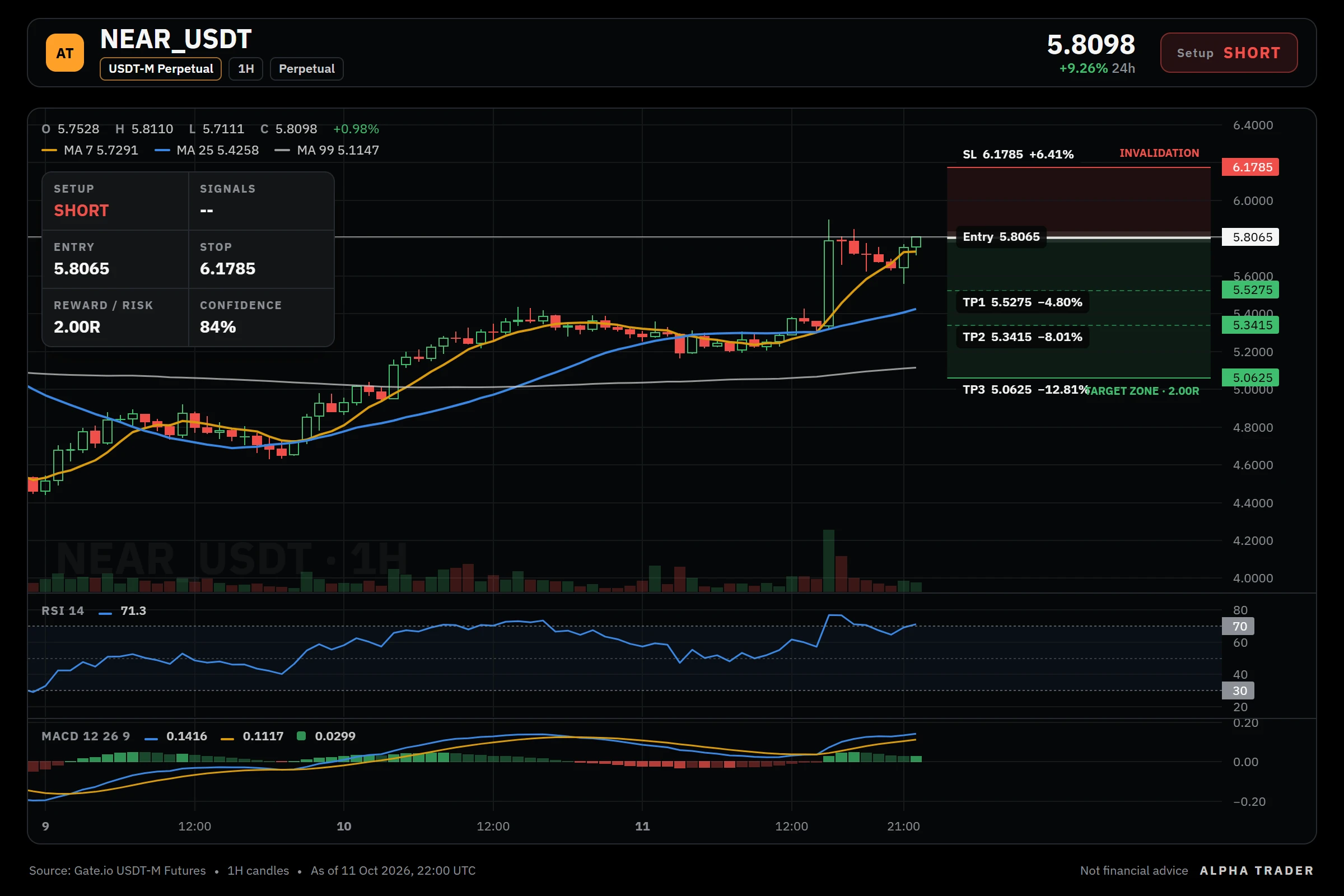
Task: Click the white 5.8065 price axis tag
Action: coord(1250,237)
